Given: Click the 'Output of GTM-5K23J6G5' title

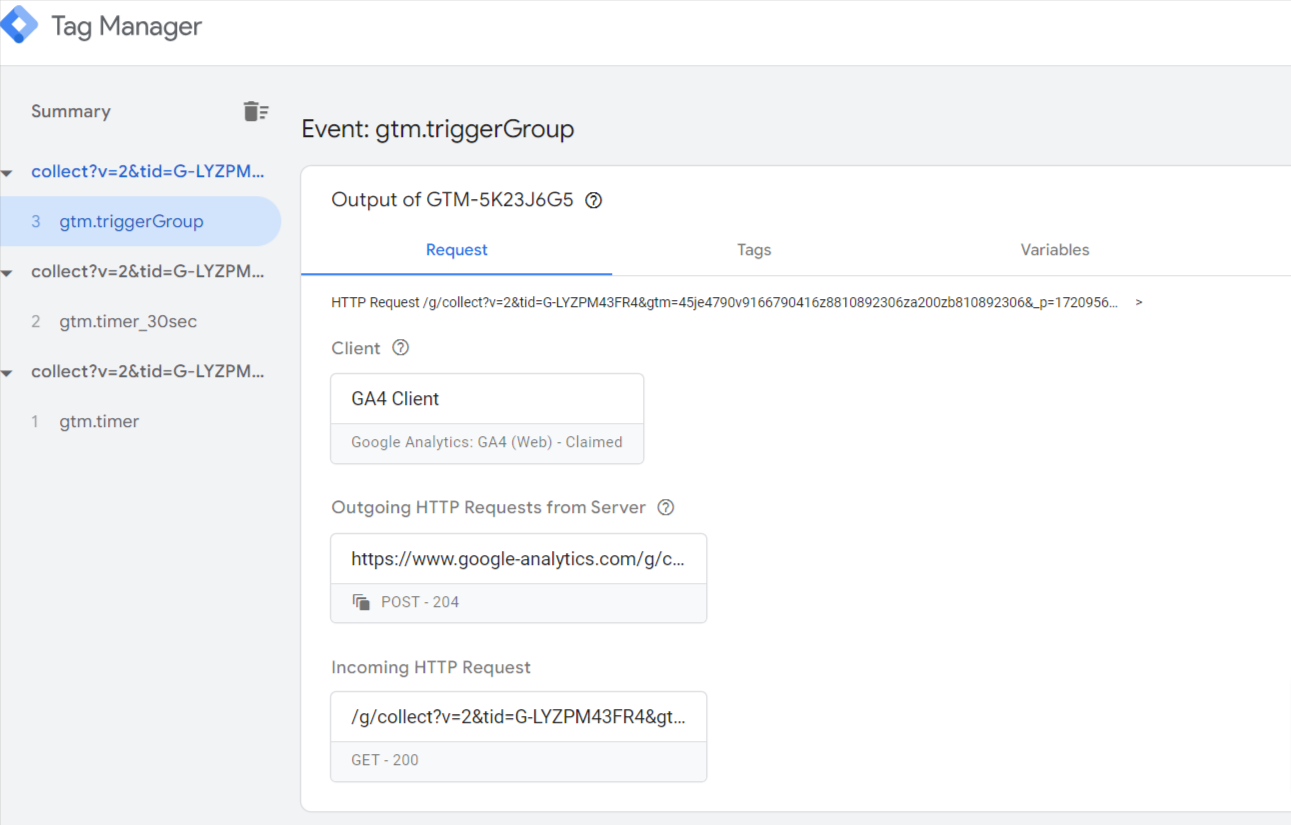Looking at the screenshot, I should pos(452,200).
